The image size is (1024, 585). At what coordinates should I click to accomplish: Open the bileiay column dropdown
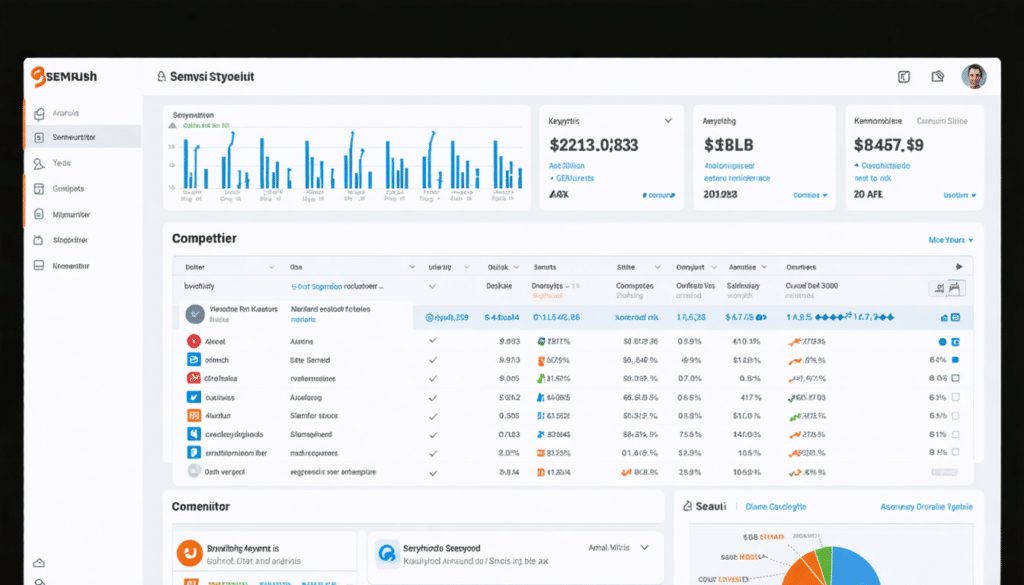[x=466, y=267]
